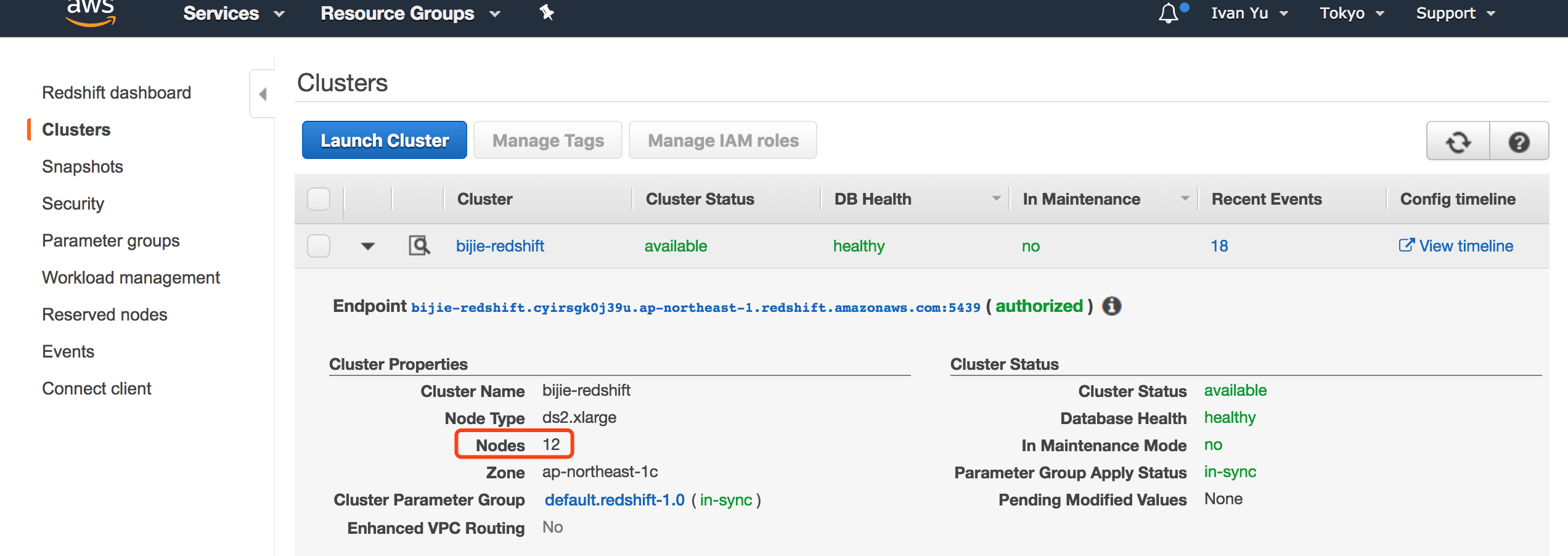Click the authorized status link
Viewport: 1568px width, 556px height.
coord(1039,306)
